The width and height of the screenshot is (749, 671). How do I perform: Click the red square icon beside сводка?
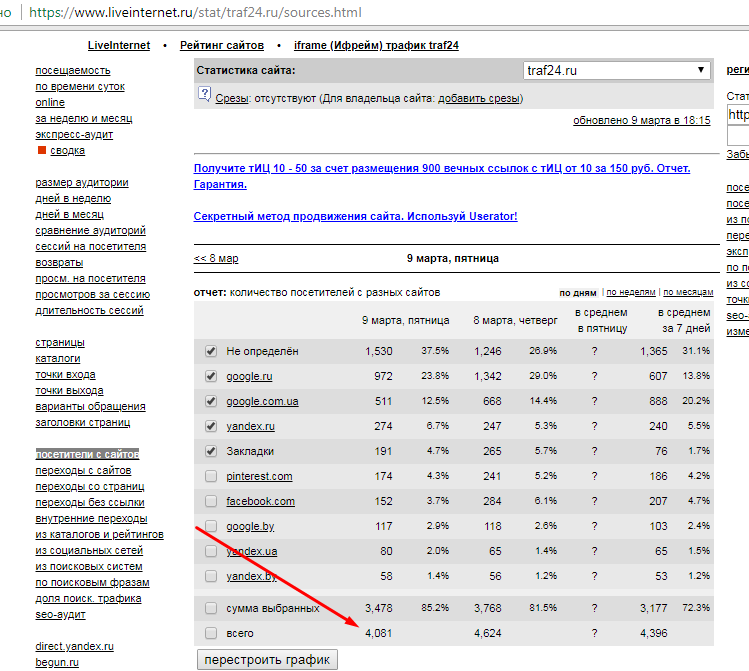[x=42, y=150]
